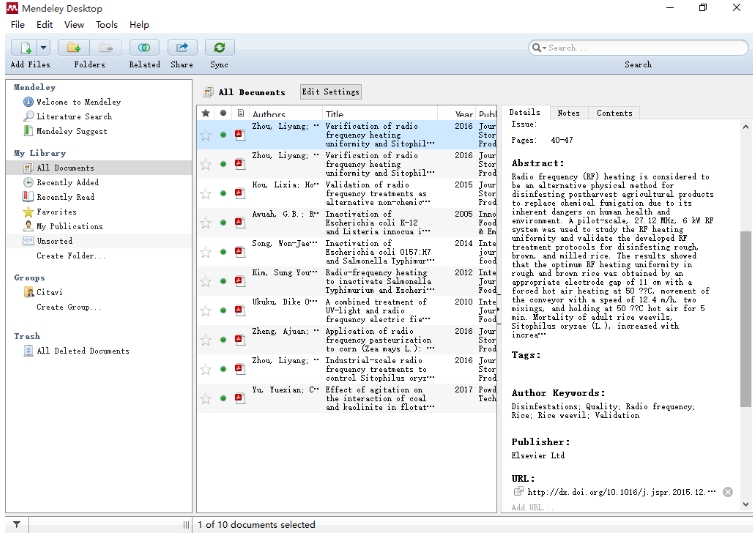This screenshot has width=753, height=534.
Task: Open the File menu
Action: [x=18, y=24]
